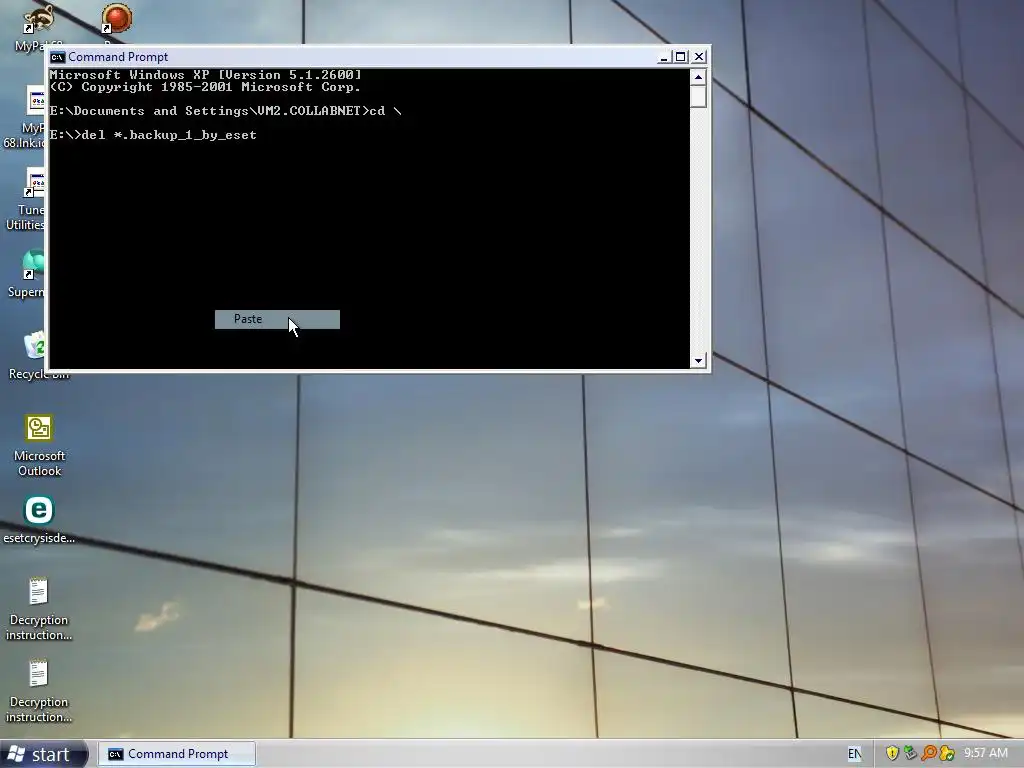Click the 'cd \' prompt line in Command Prompt
This screenshot has height=768, width=1024.
tap(226, 111)
